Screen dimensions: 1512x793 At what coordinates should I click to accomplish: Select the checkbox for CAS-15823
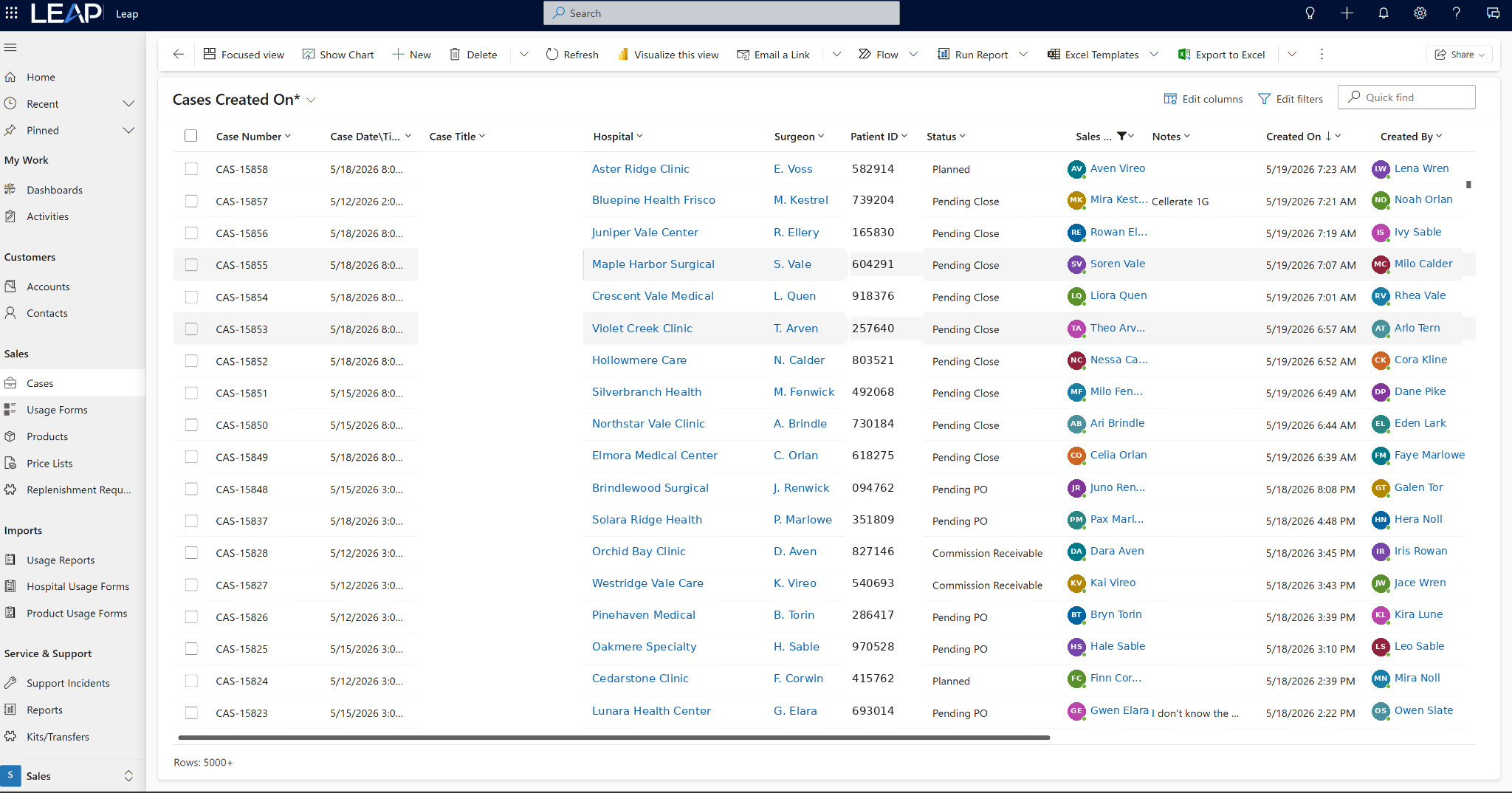(x=191, y=713)
